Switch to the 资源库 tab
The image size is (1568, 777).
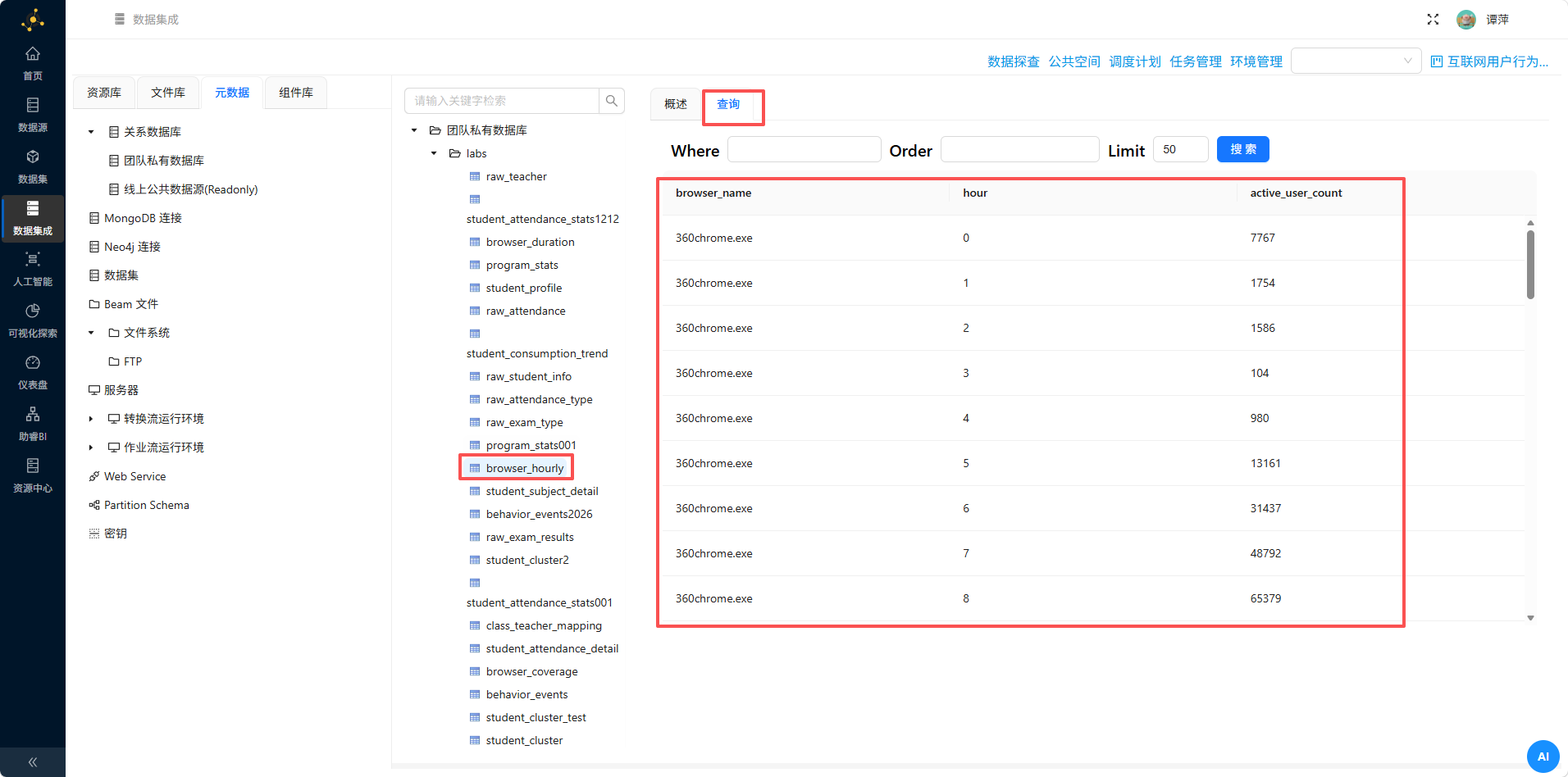click(x=104, y=93)
